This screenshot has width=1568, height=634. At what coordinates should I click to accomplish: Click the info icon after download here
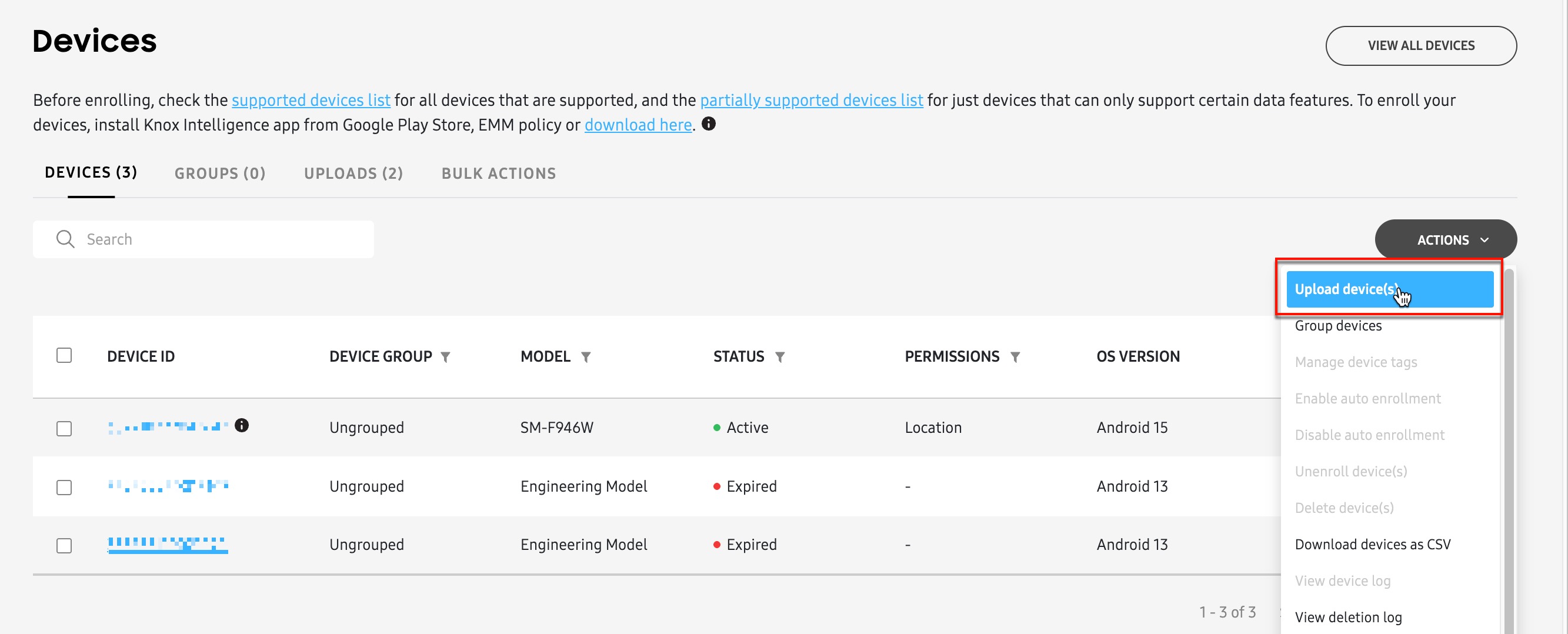coord(709,124)
